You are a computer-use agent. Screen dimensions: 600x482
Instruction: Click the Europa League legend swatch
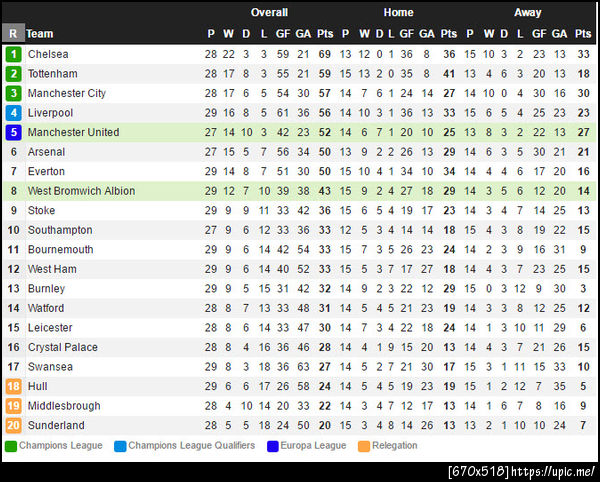(x=273, y=446)
